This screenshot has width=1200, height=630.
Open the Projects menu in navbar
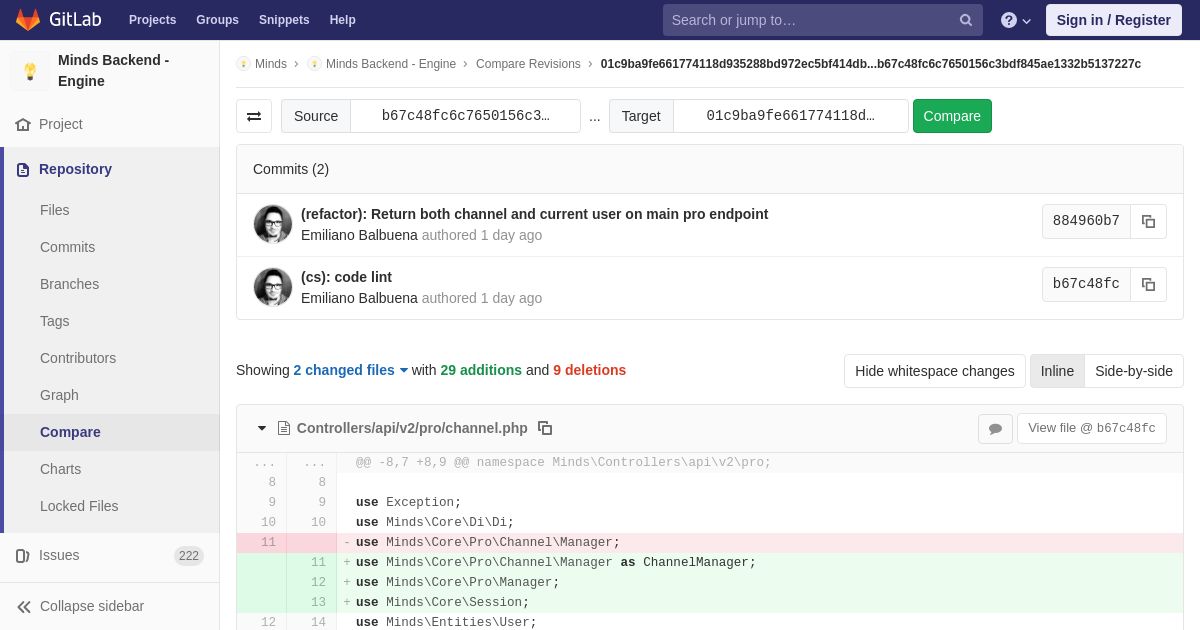(x=152, y=20)
